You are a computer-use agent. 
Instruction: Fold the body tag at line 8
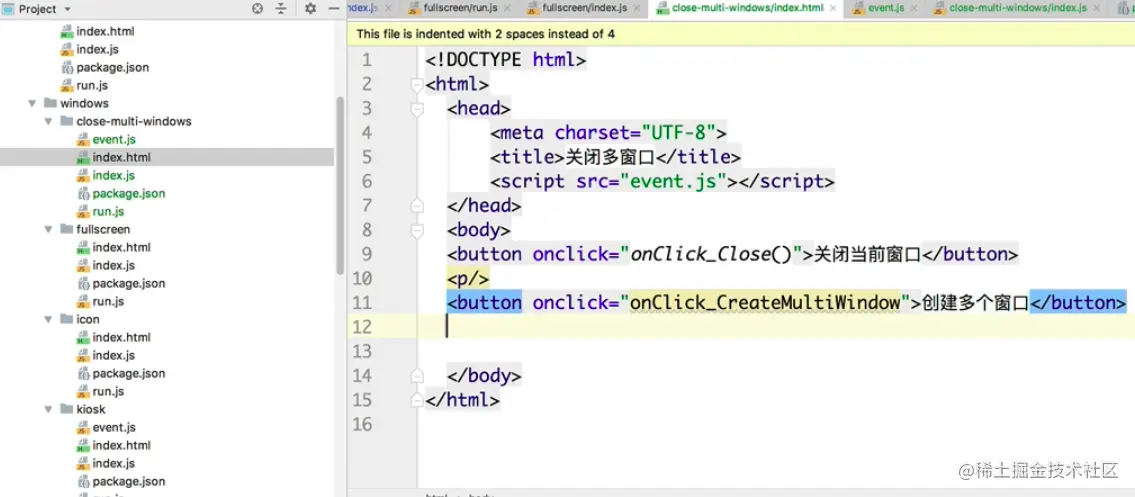tap(416, 231)
